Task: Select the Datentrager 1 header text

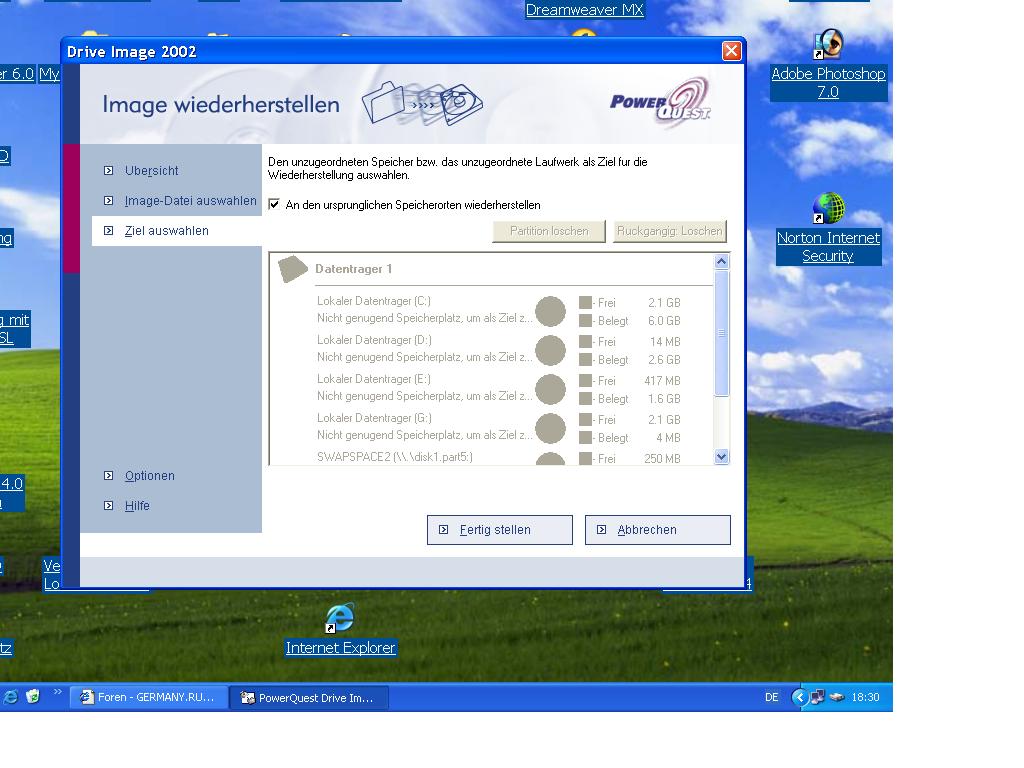Action: (x=353, y=269)
